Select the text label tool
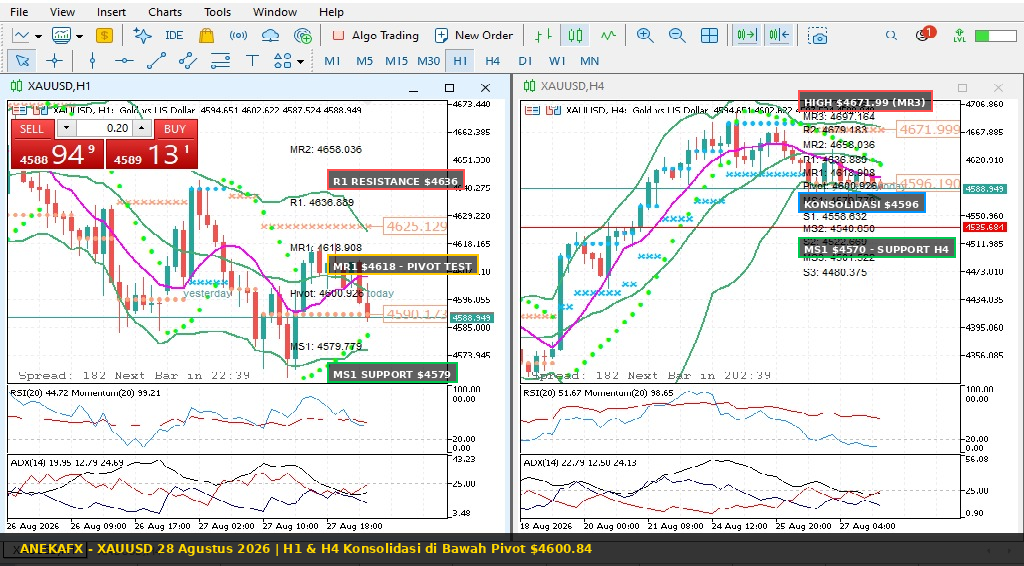Viewport: 1024px width, 566px height. click(x=252, y=61)
